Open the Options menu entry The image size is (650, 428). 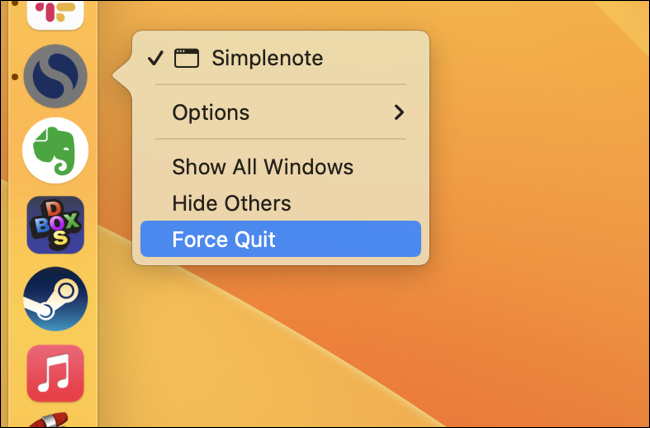(281, 112)
